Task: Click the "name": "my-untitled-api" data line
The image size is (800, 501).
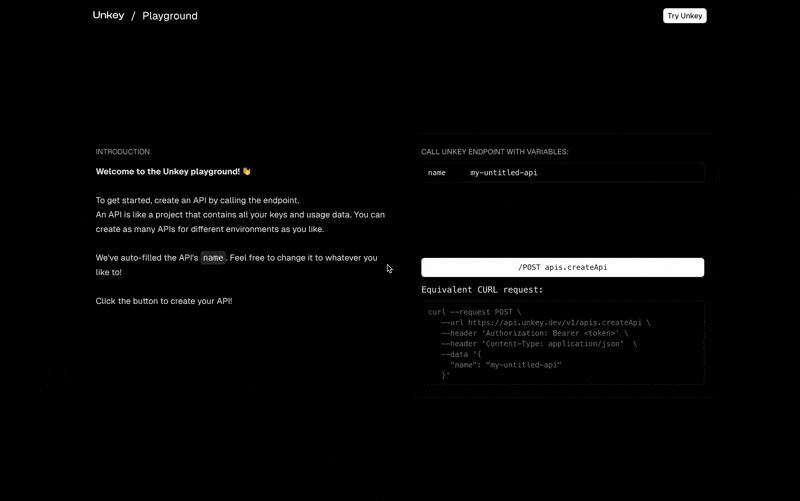Action: pos(505,365)
